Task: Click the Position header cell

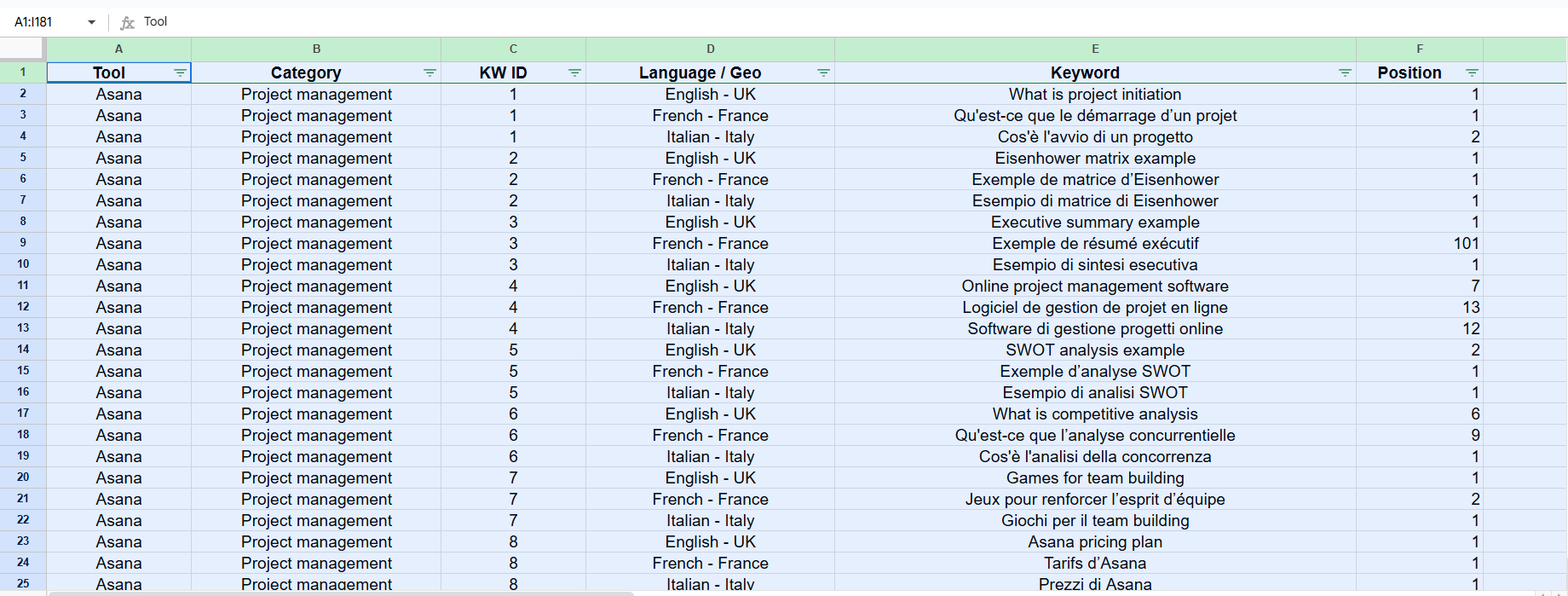Action: [x=1420, y=72]
